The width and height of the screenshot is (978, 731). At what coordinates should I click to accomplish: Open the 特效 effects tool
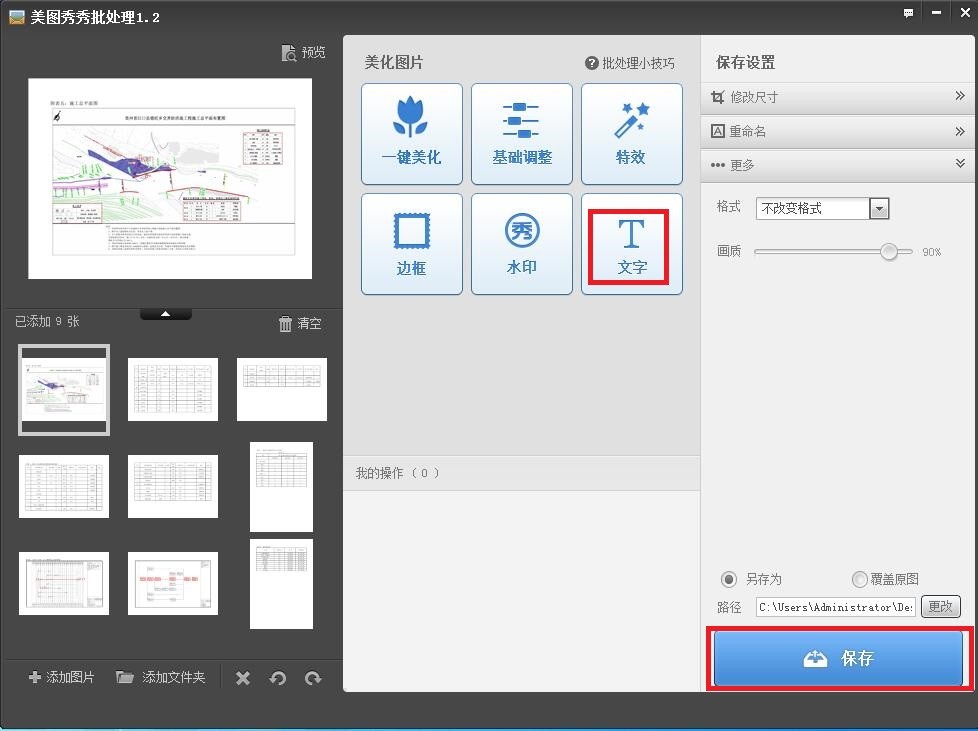[x=631, y=134]
